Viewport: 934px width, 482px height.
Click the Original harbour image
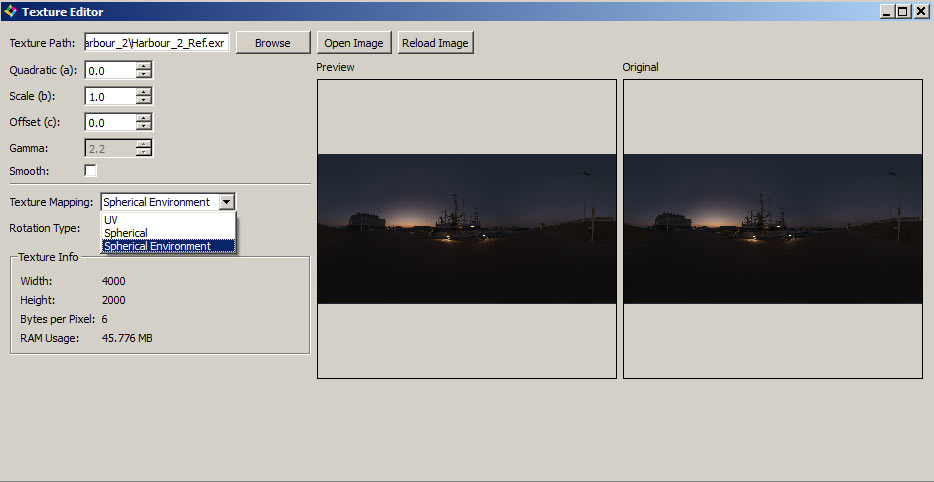pyautogui.click(x=772, y=229)
